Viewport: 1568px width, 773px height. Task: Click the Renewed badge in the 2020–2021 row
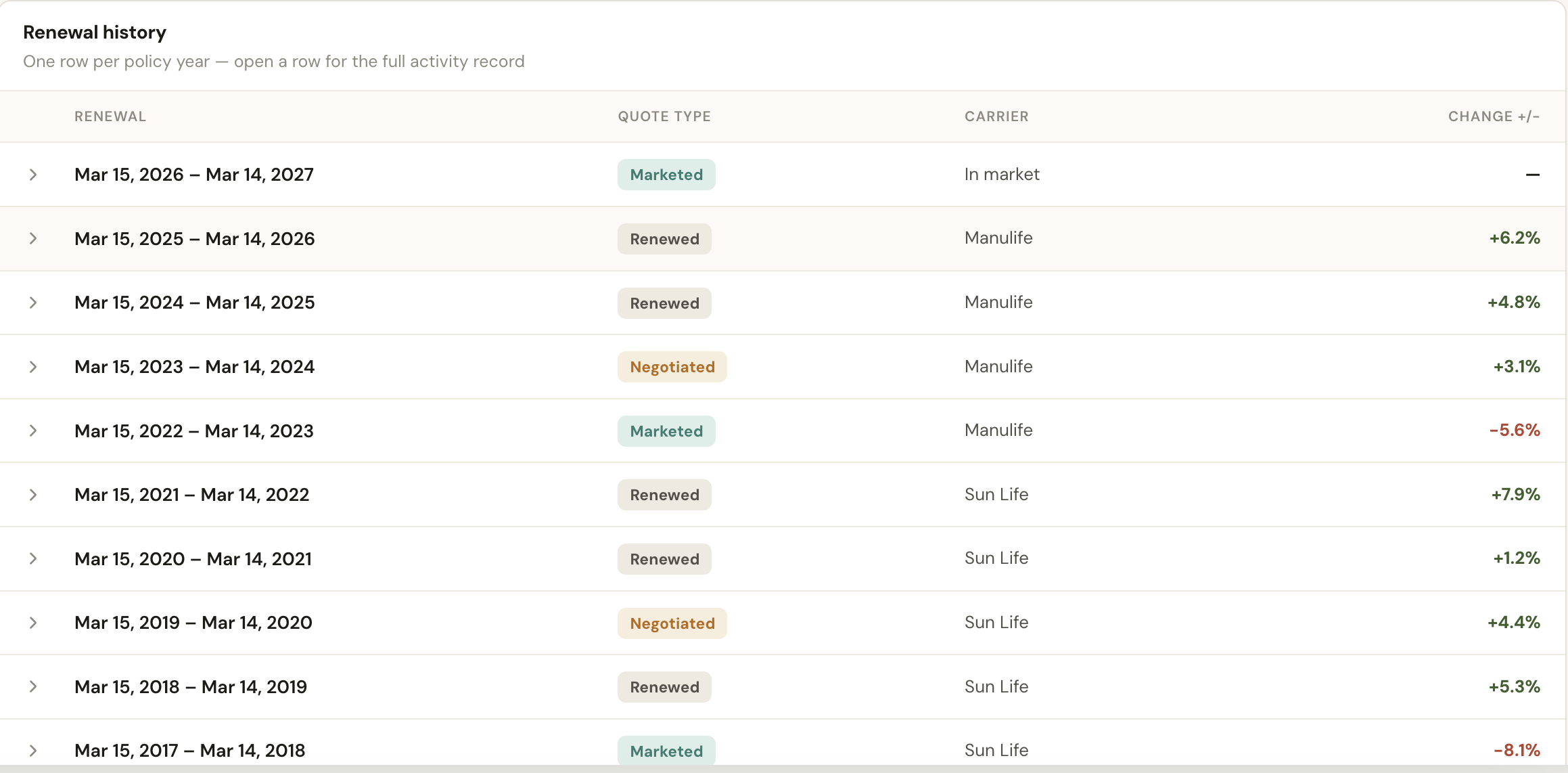pos(664,559)
